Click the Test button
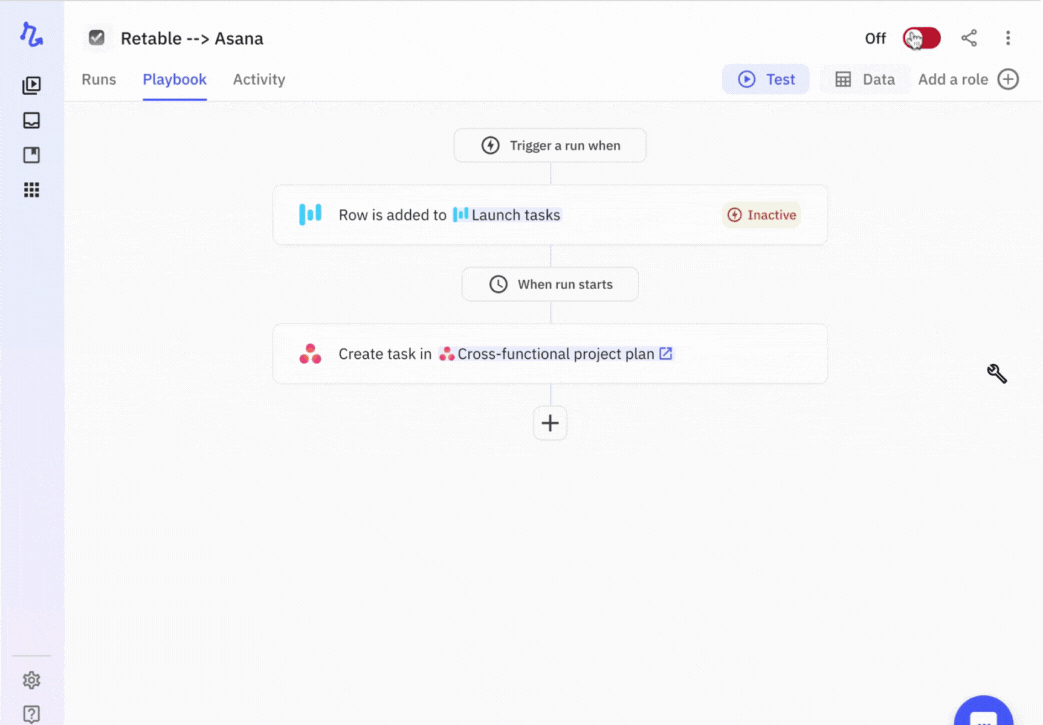 point(765,79)
